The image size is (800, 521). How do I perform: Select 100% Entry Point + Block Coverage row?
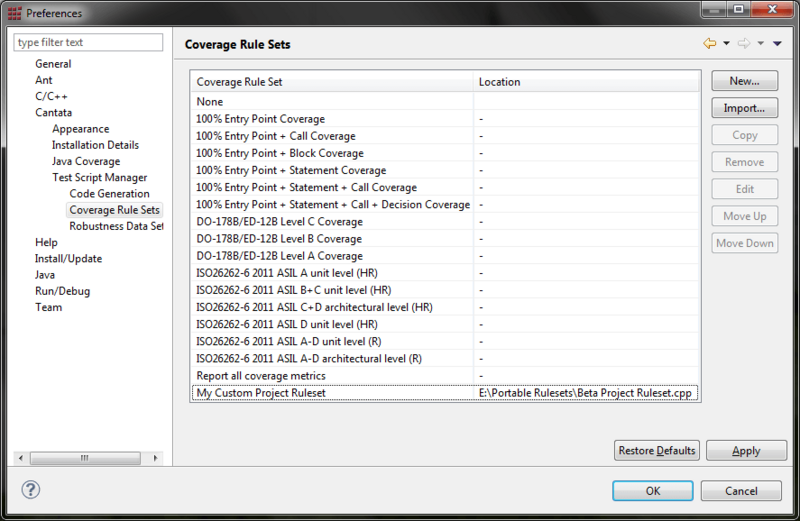click(x=445, y=153)
